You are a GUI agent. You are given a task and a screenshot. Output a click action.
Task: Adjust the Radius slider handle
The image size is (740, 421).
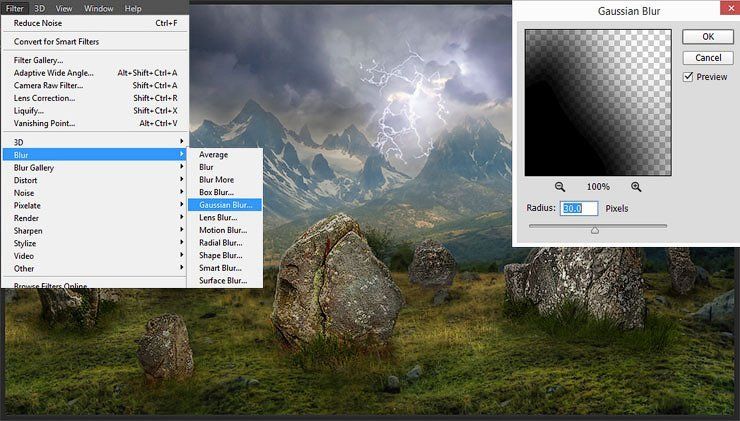tap(595, 230)
